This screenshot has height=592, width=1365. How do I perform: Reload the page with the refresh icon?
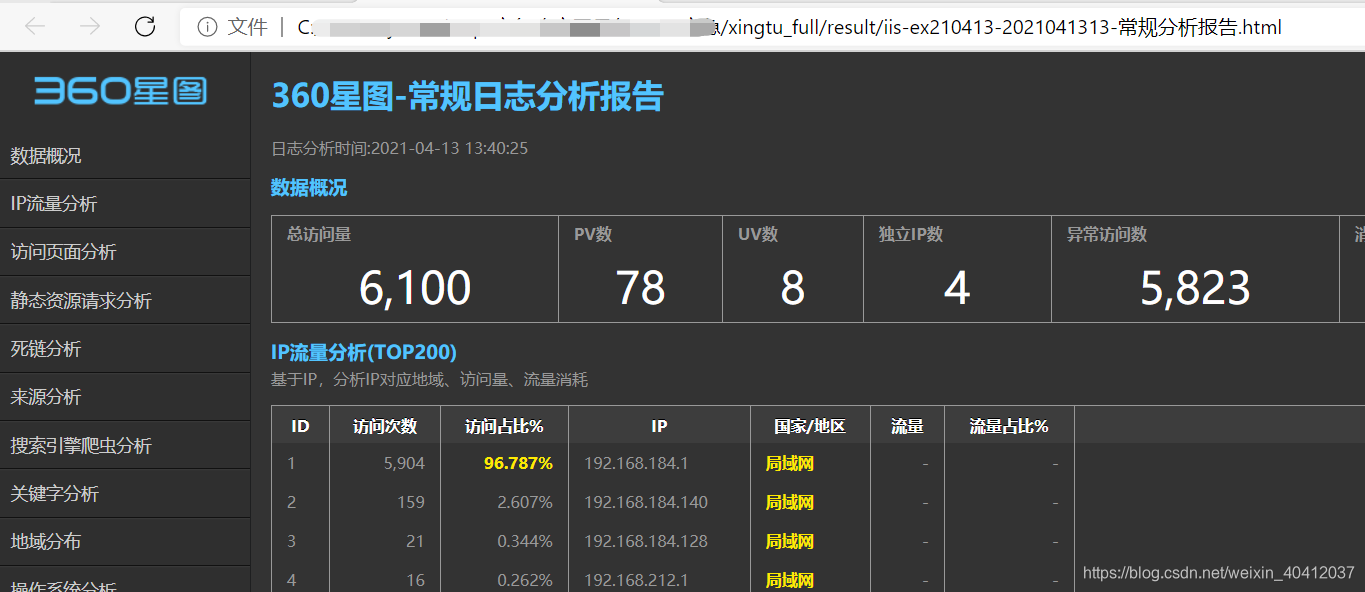[145, 27]
